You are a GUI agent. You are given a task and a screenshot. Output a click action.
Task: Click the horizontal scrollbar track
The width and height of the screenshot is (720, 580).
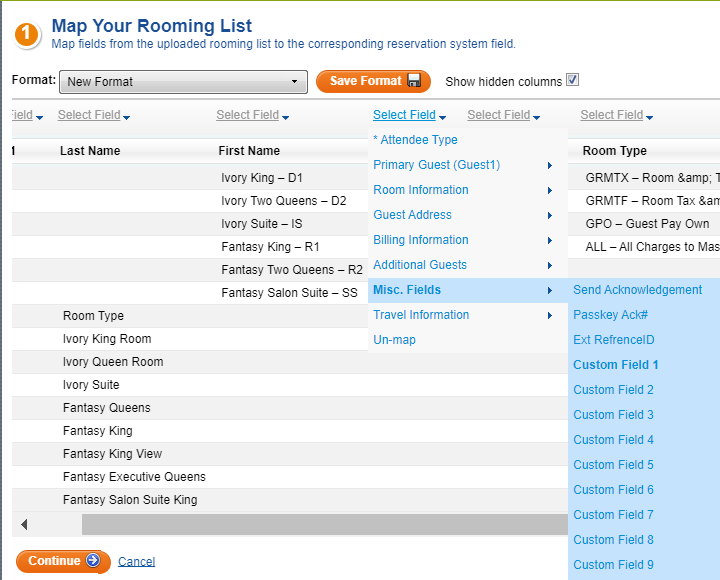click(320, 525)
